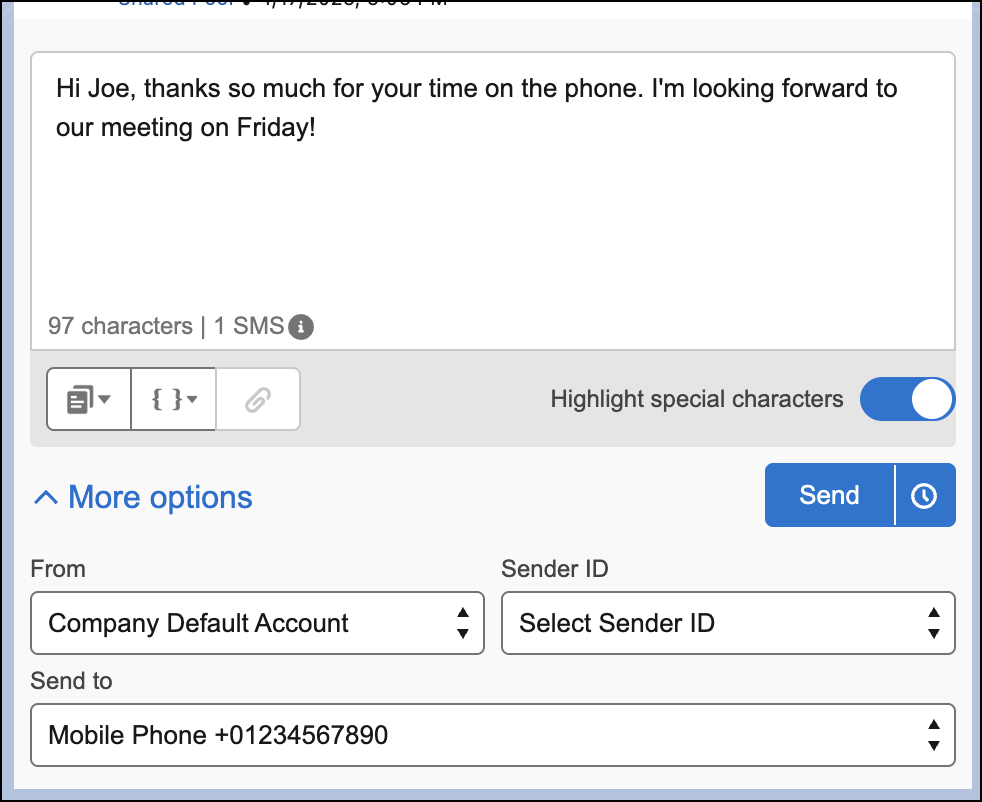This screenshot has width=982, height=802.
Task: Click the paperclip attachment icon
Action: coord(258,399)
